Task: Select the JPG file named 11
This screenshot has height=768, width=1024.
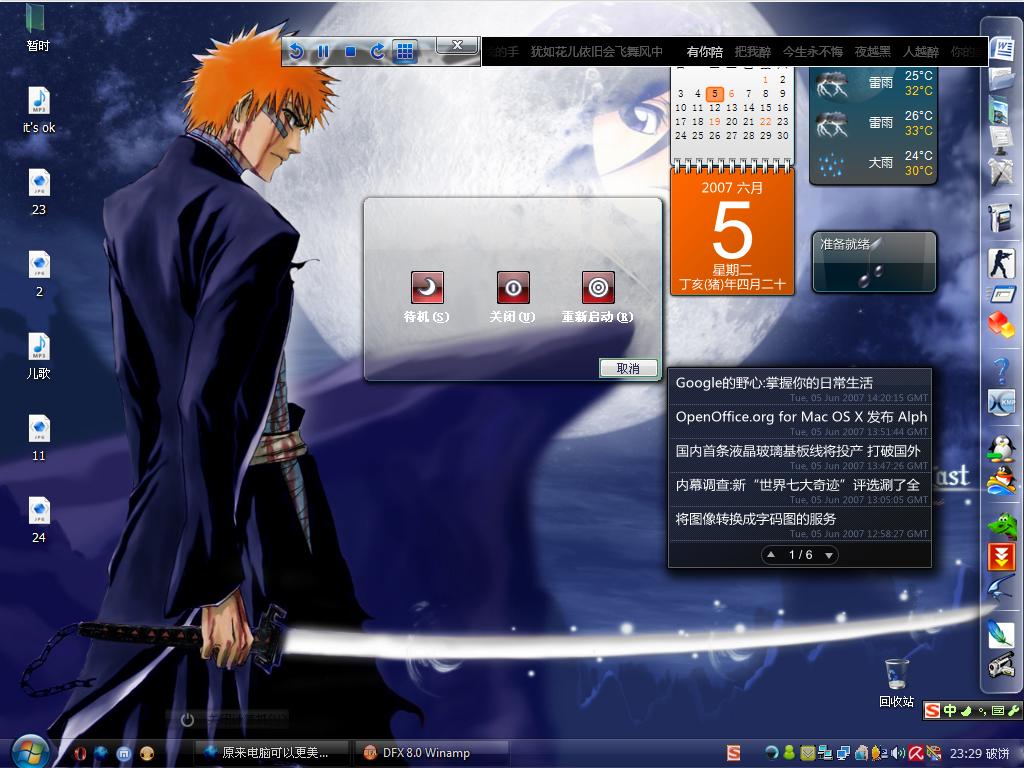Action: coord(39,439)
